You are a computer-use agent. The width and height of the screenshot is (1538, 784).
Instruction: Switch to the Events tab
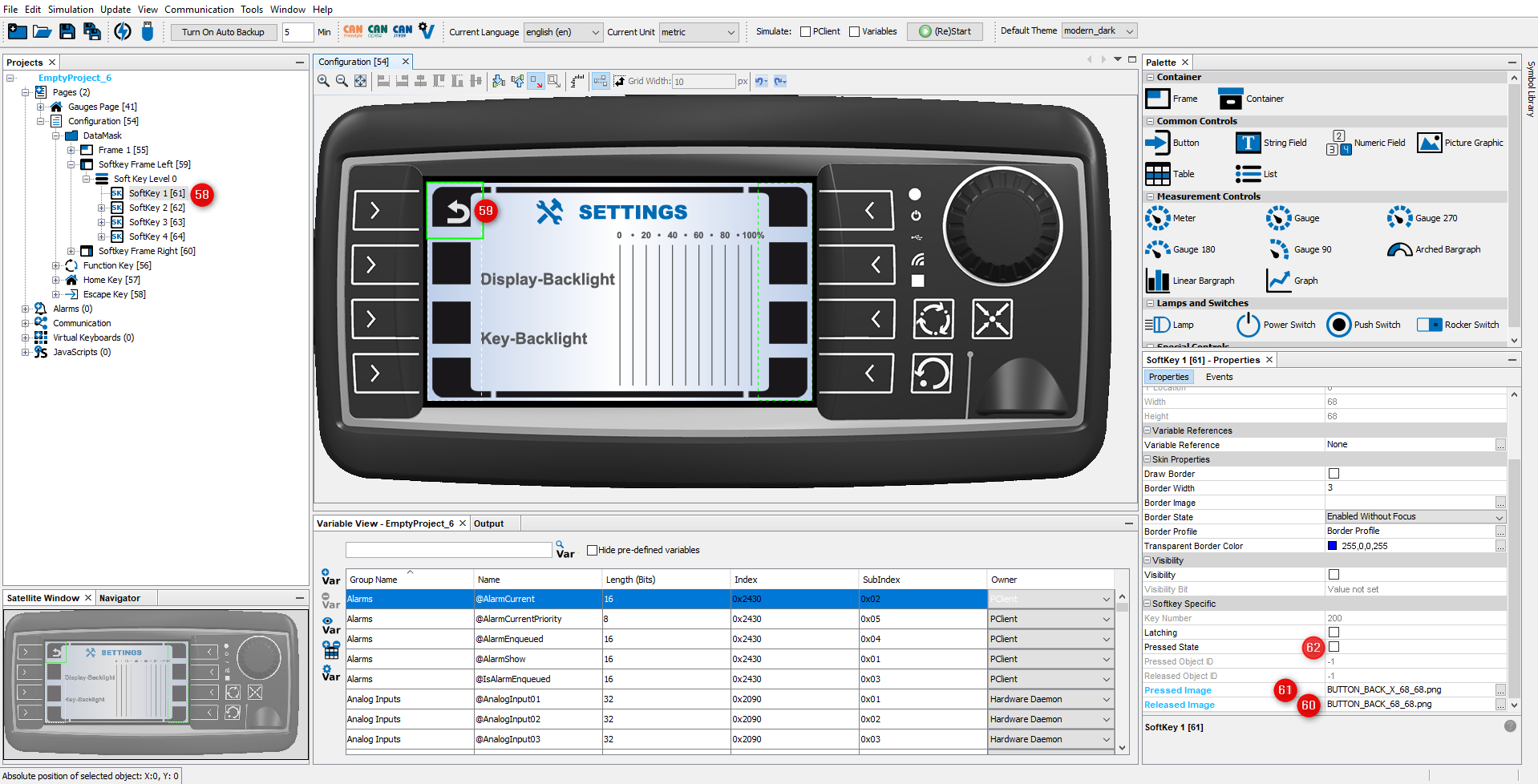[x=1219, y=377]
